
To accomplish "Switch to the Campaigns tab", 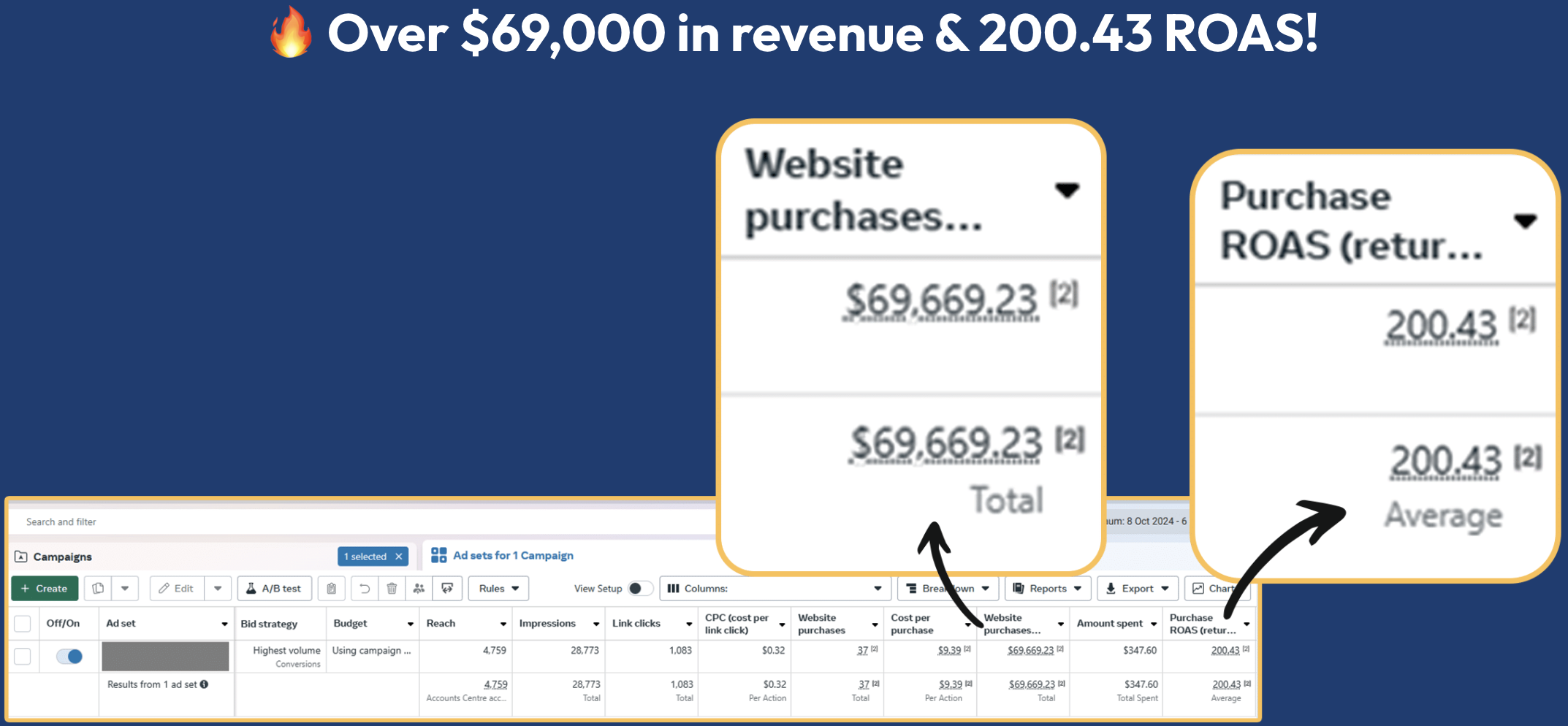I will pos(62,557).
